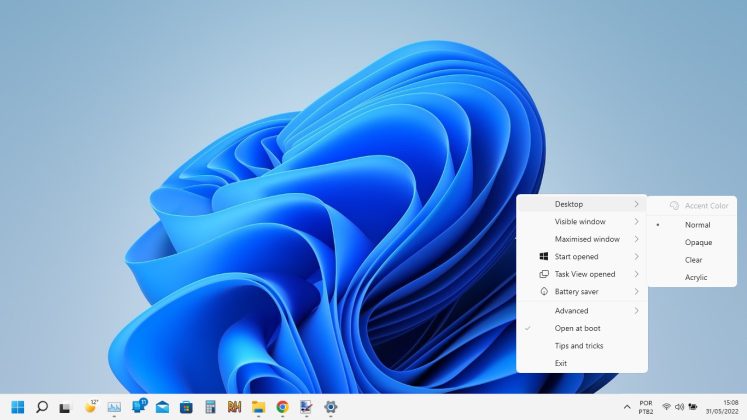The image size is (747, 420).
Task: Open battery status tray icon
Action: pos(693,407)
